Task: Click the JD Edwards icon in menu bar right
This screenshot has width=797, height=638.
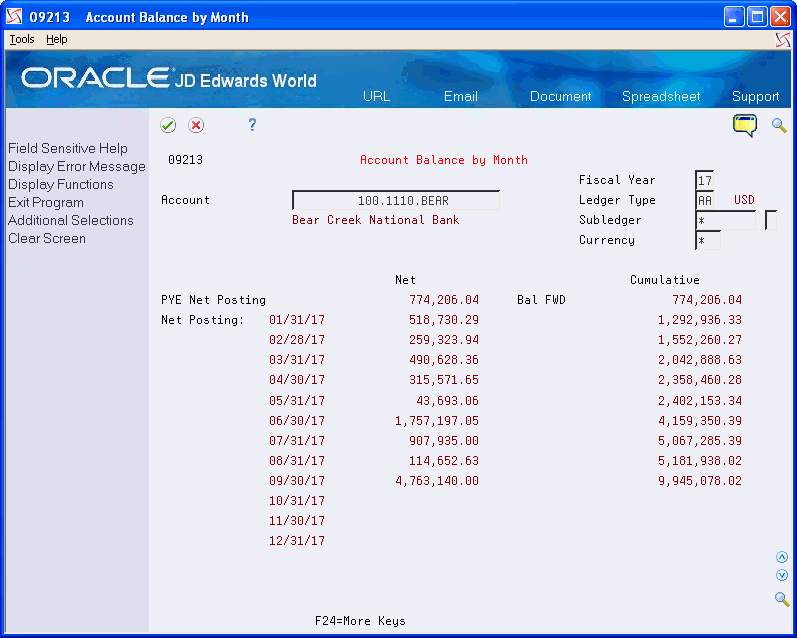Action: (783, 40)
